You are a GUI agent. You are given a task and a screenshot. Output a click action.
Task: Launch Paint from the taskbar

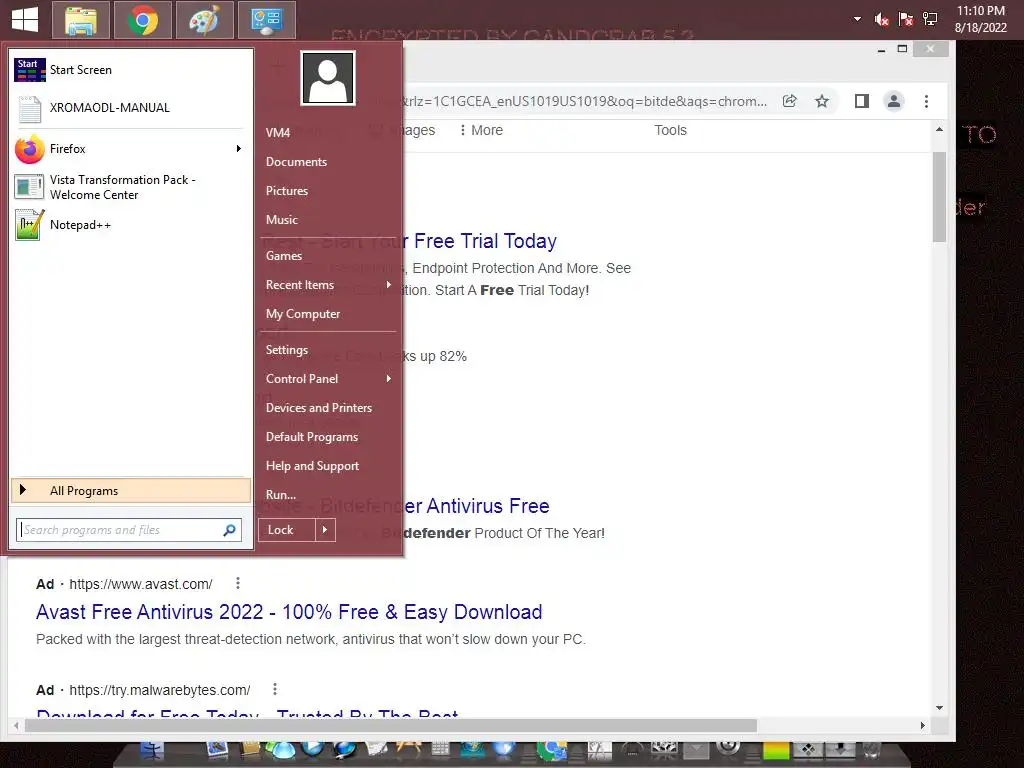coord(204,20)
